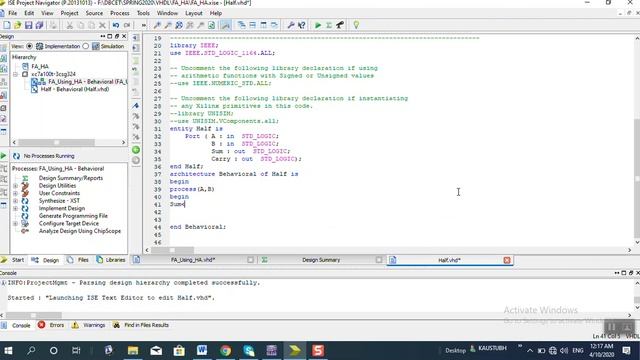Collapse the xc7a100t-3csg324 device node

pyautogui.click(x=15, y=74)
